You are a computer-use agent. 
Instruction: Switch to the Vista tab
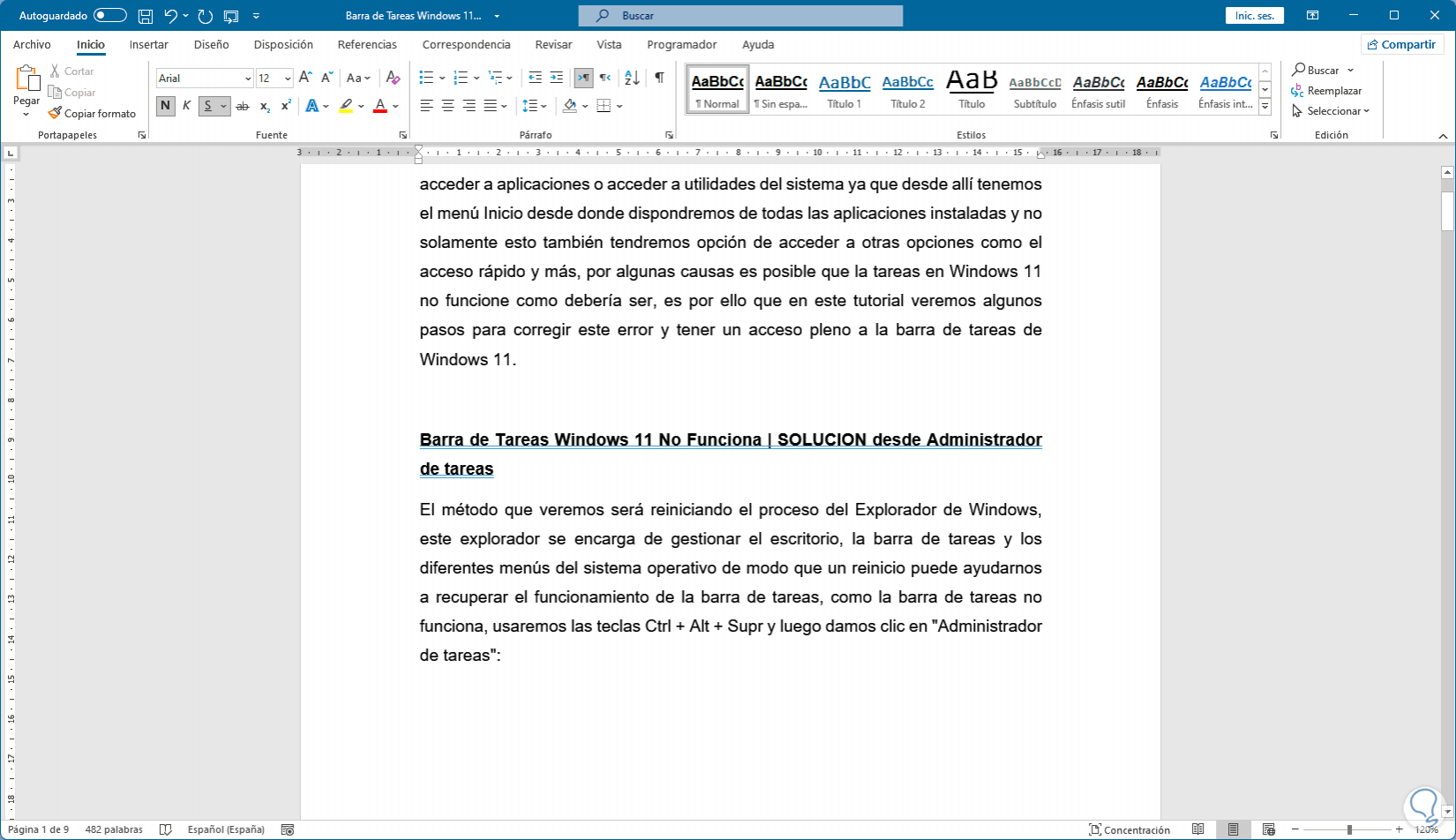pyautogui.click(x=609, y=44)
